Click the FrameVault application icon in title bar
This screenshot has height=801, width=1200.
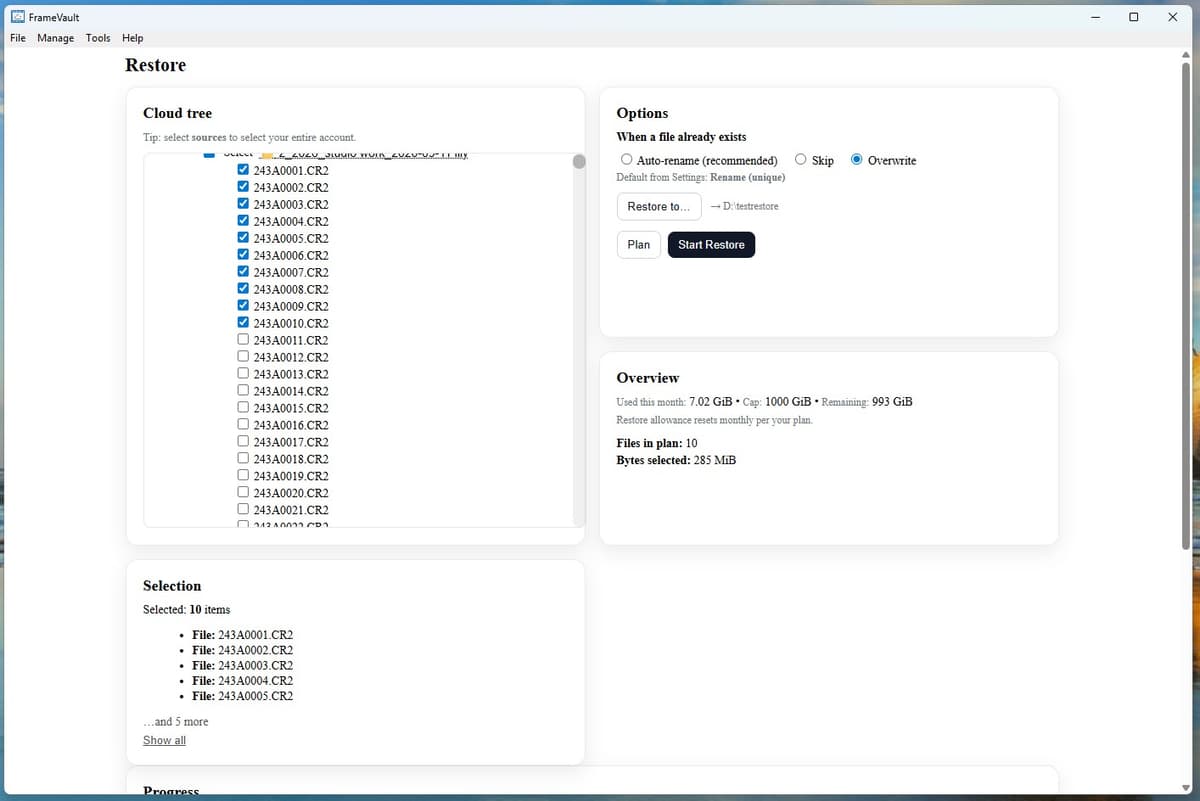pos(16,16)
